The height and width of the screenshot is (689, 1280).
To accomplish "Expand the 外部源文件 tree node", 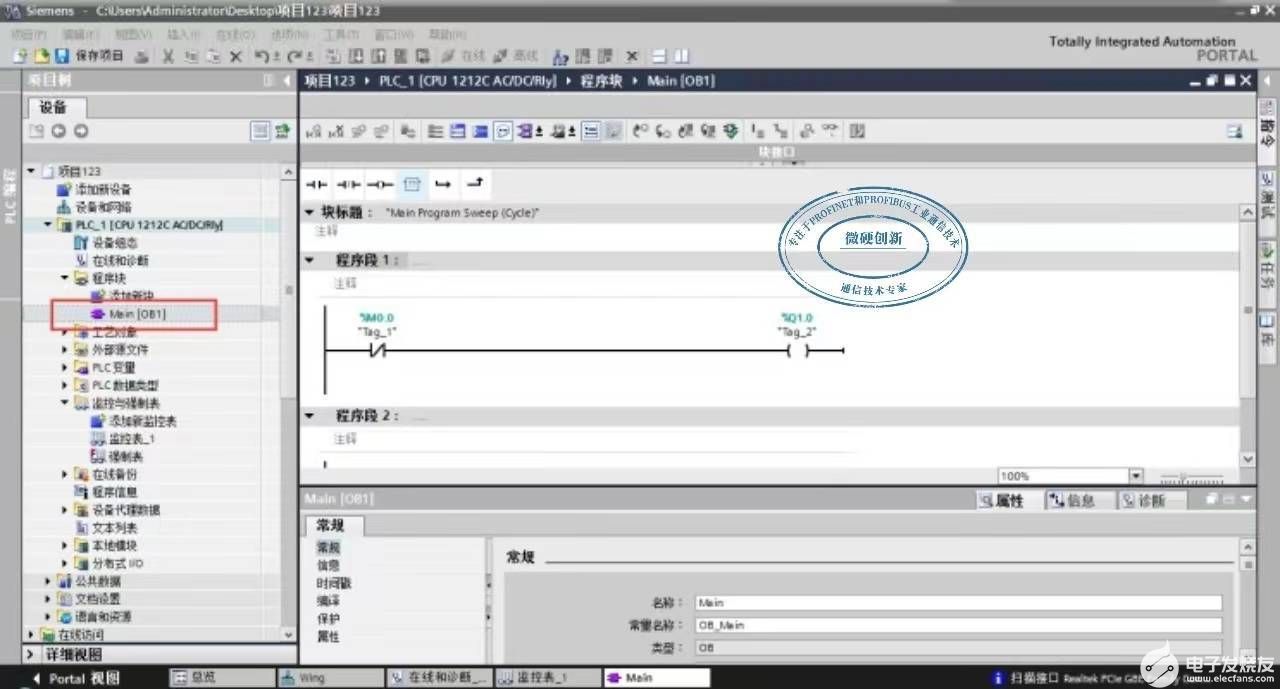I will (65, 350).
